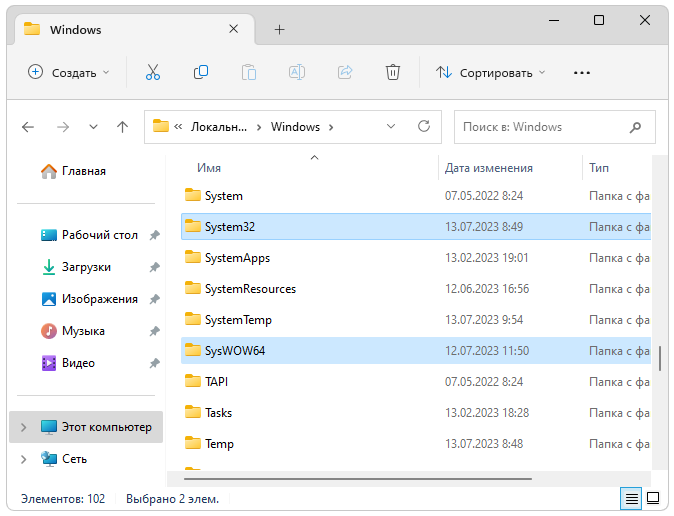Click the Cut scissors icon
The height and width of the screenshot is (516, 674).
(x=153, y=72)
